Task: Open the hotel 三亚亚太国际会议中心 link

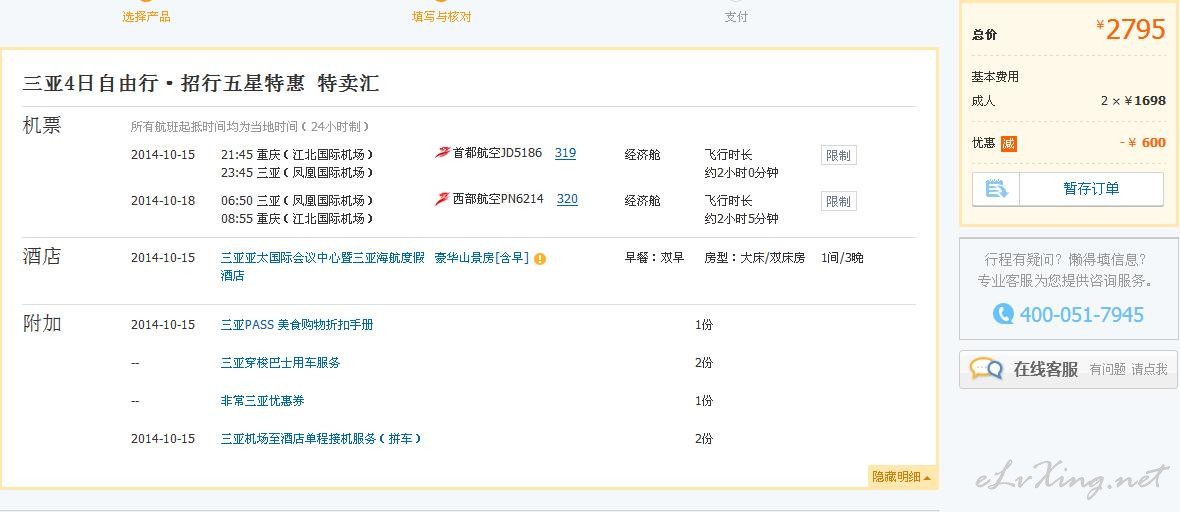Action: pyautogui.click(x=322, y=258)
